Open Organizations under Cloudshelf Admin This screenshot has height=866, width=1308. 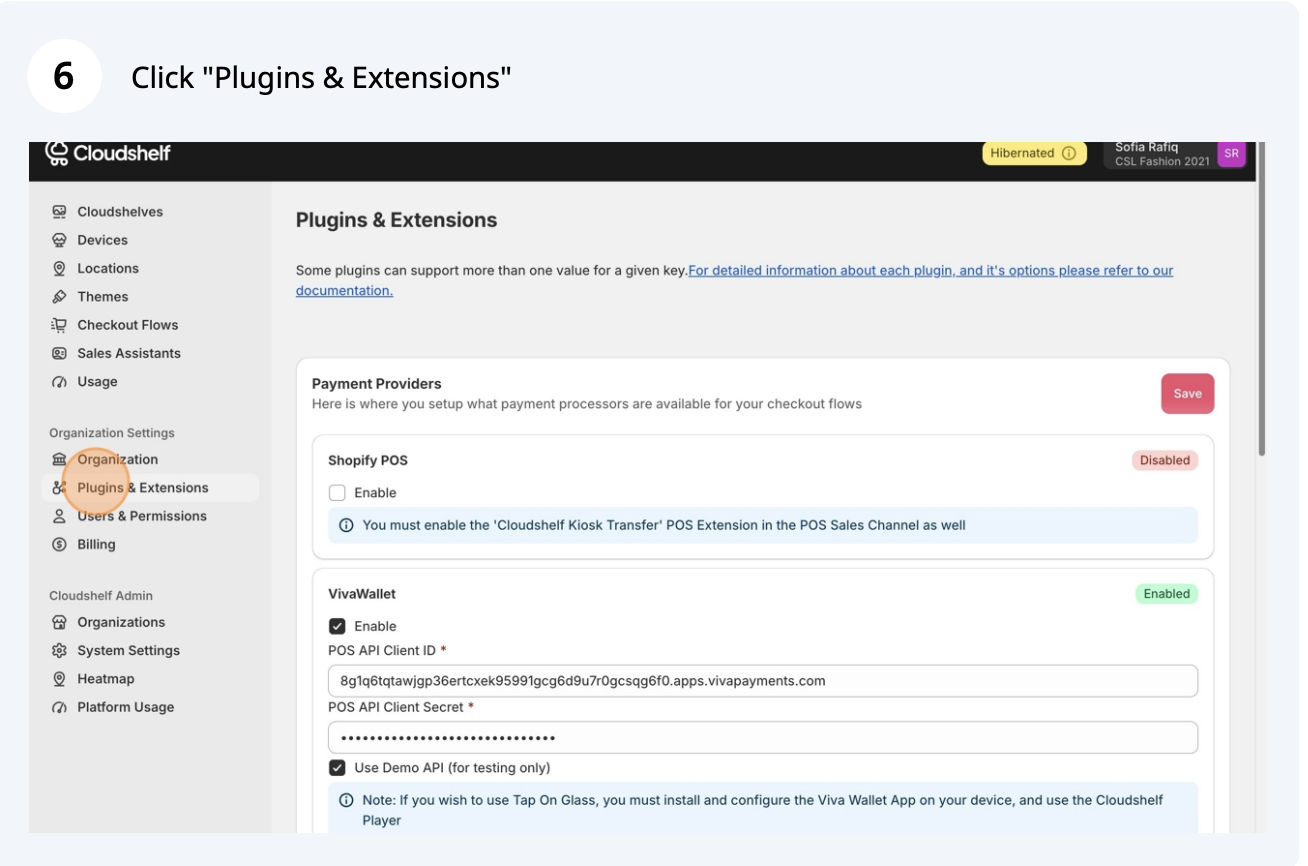coord(121,622)
